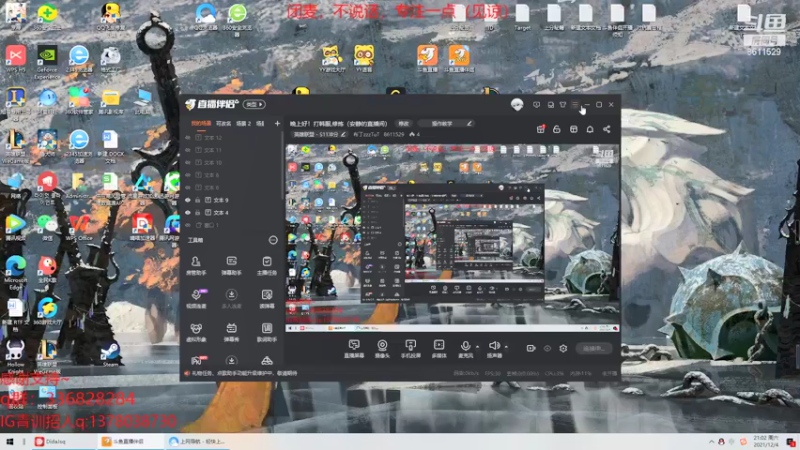
Task: Click the skin shirt icon in the title bar
Action: (563, 105)
